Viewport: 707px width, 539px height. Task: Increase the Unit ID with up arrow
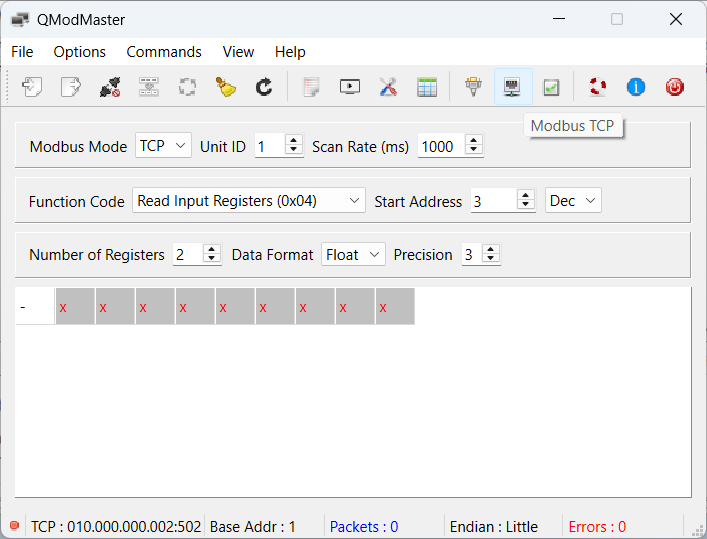click(x=294, y=140)
